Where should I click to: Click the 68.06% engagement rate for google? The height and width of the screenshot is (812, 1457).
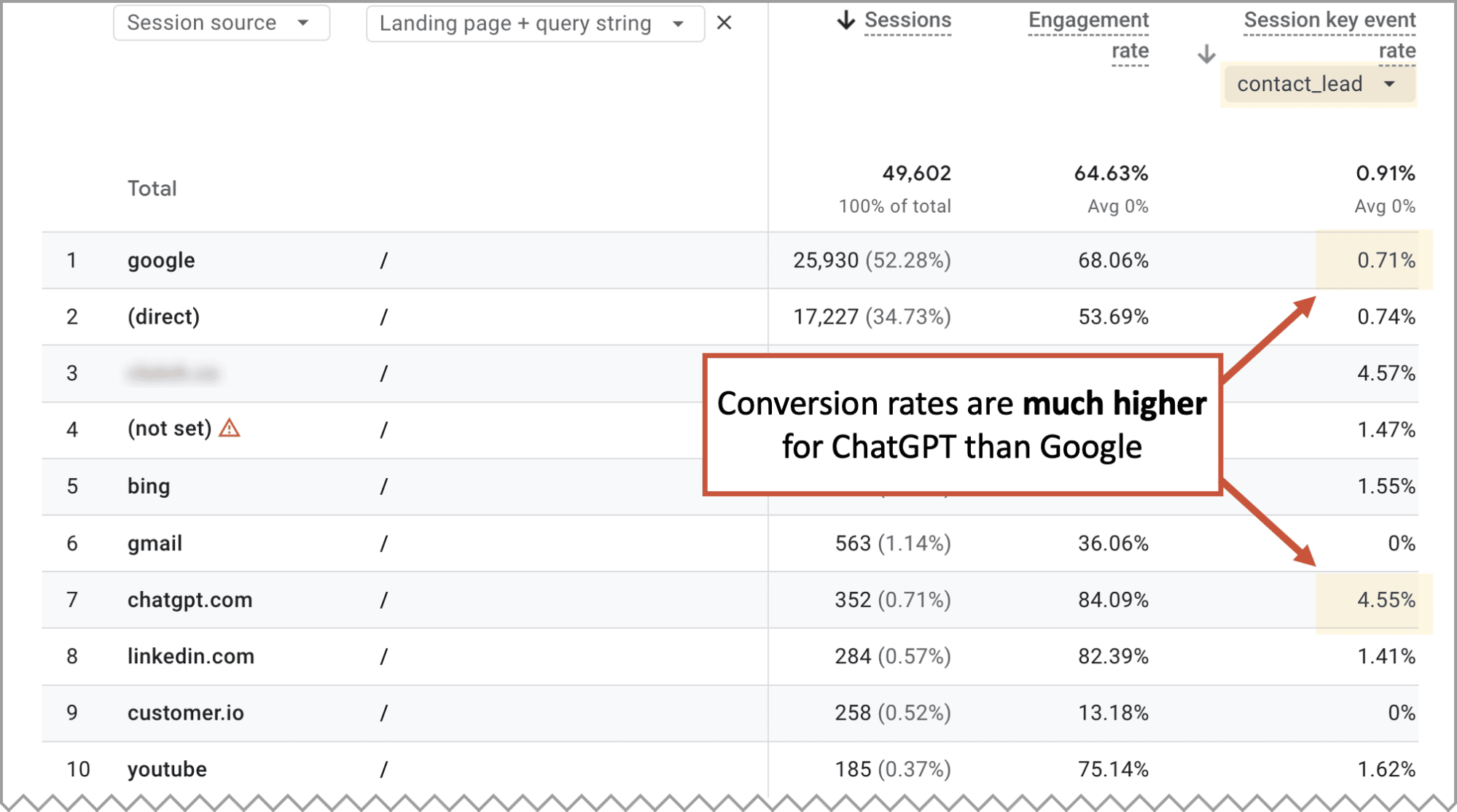coord(1113,260)
